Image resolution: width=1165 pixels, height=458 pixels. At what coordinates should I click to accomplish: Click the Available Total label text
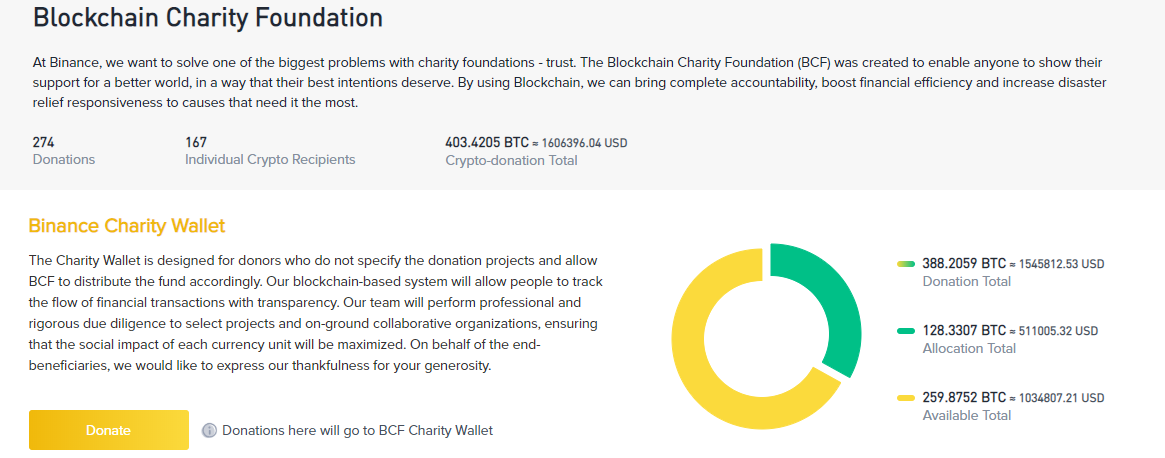tap(967, 415)
